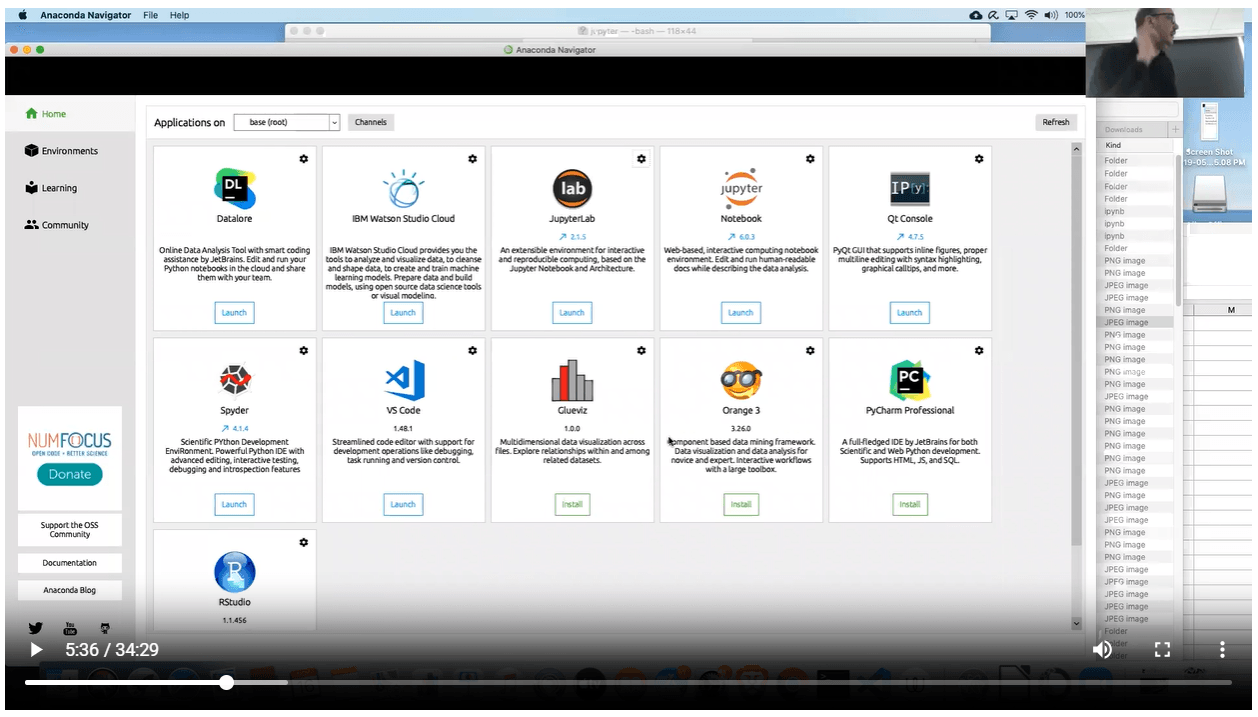
Task: Expand the base (root) environment dropdown
Action: click(x=334, y=122)
